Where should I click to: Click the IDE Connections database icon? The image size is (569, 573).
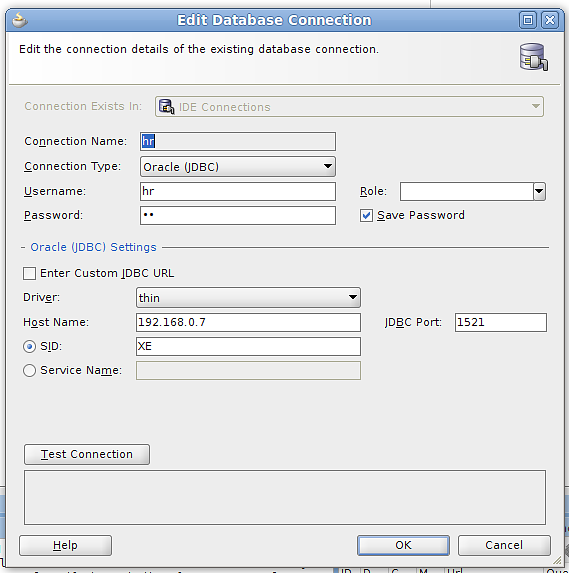coord(166,107)
